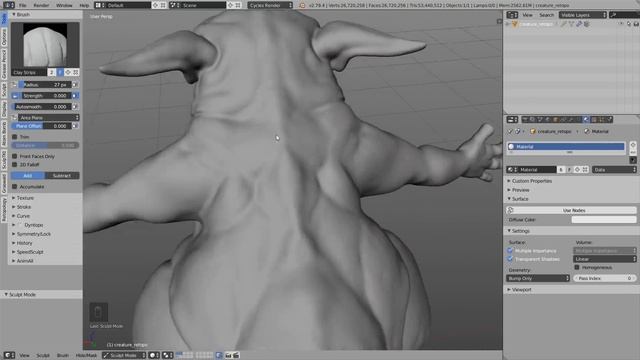Open the Cycles Render engine dropdown
Screen dimensions: 640x360
[270, 5]
